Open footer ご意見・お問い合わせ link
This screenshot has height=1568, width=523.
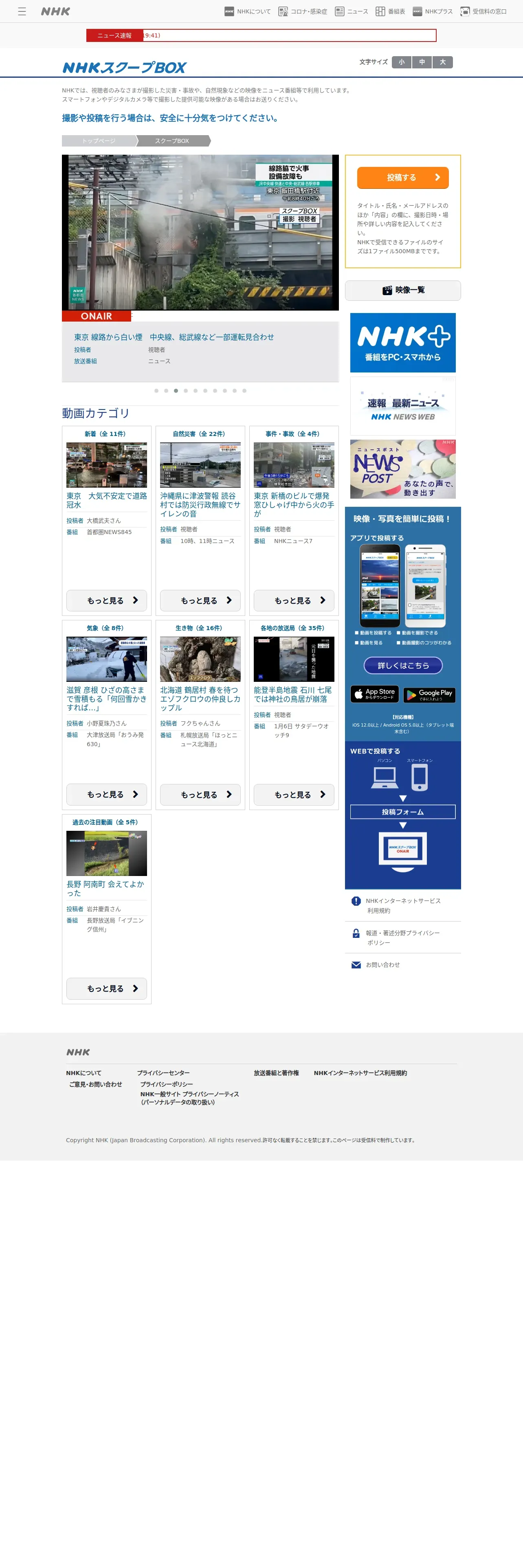[96, 1085]
